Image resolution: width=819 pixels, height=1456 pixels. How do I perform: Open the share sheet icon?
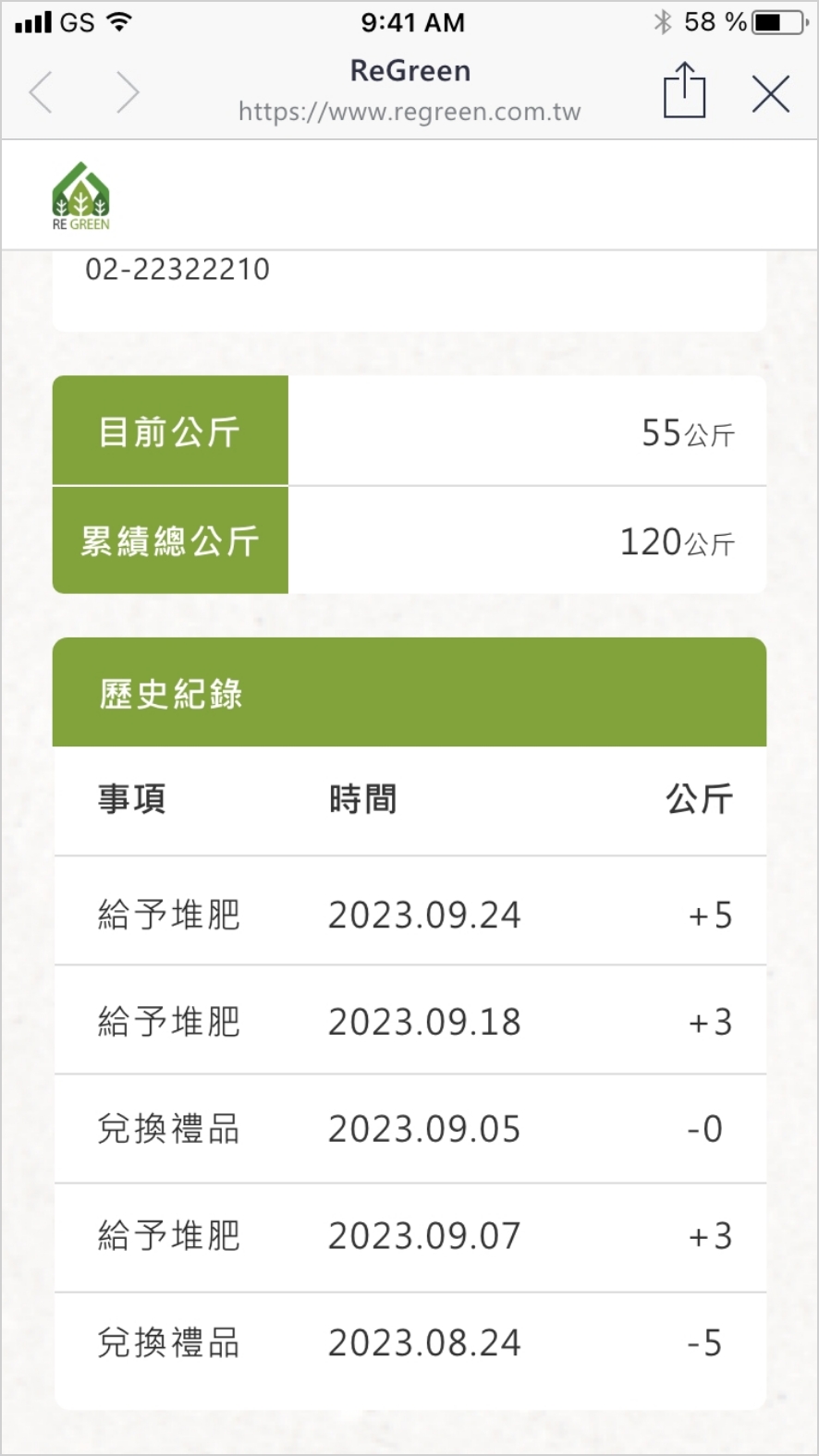pos(684,91)
